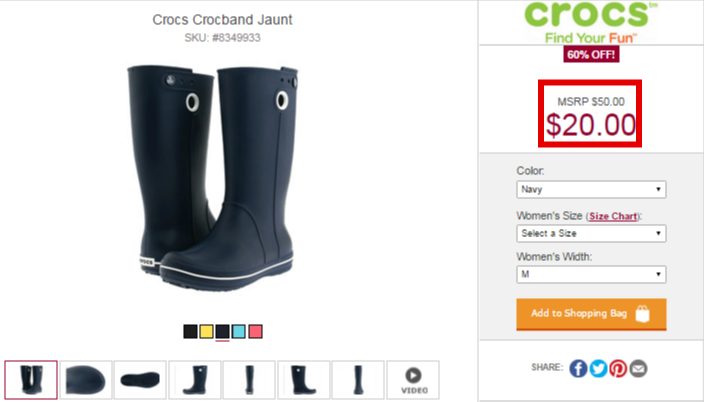The height and width of the screenshot is (402, 704).
Task: Share the boots on Twitter
Action: tap(598, 368)
